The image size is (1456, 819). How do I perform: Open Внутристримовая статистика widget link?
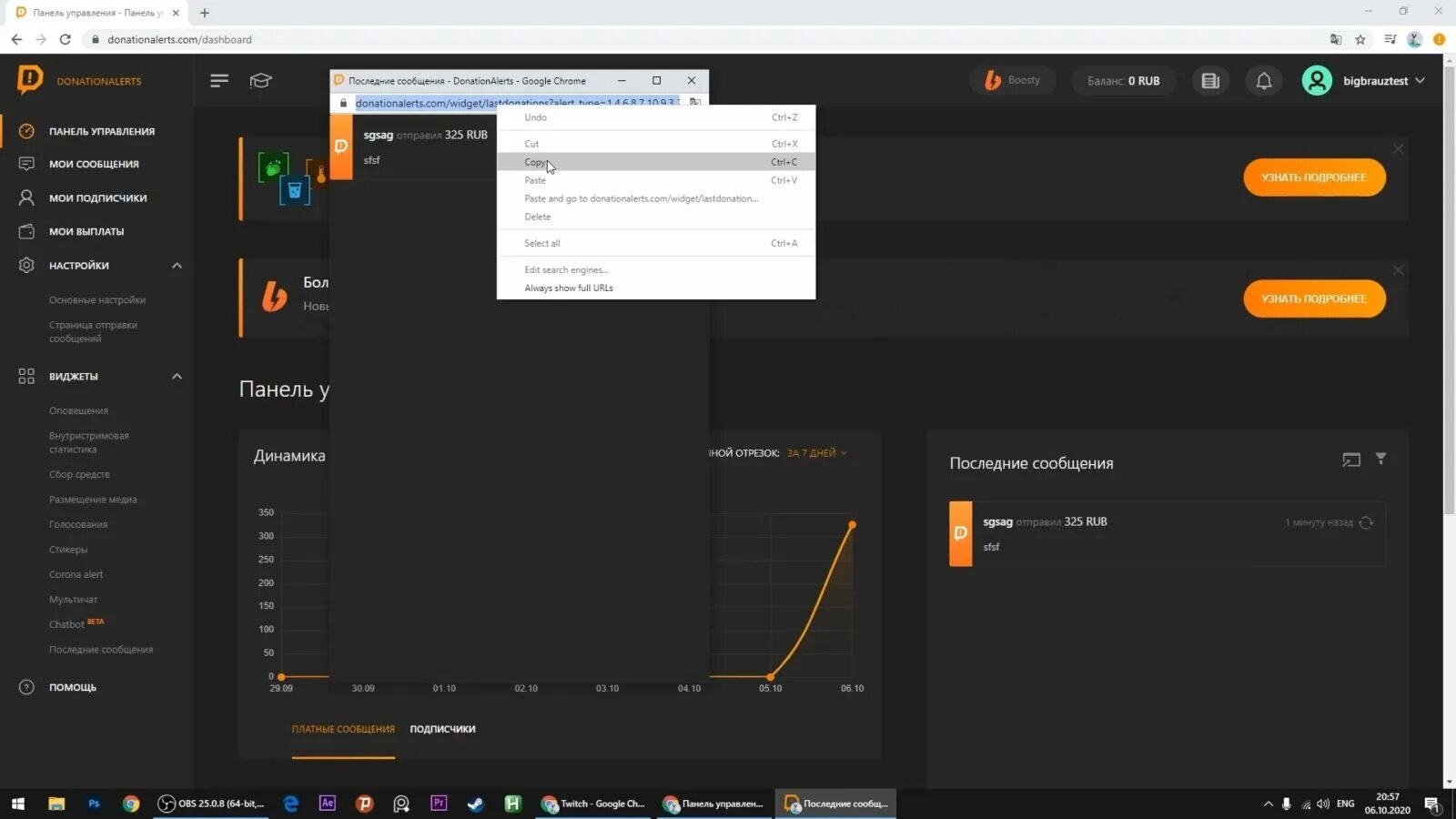[89, 442]
